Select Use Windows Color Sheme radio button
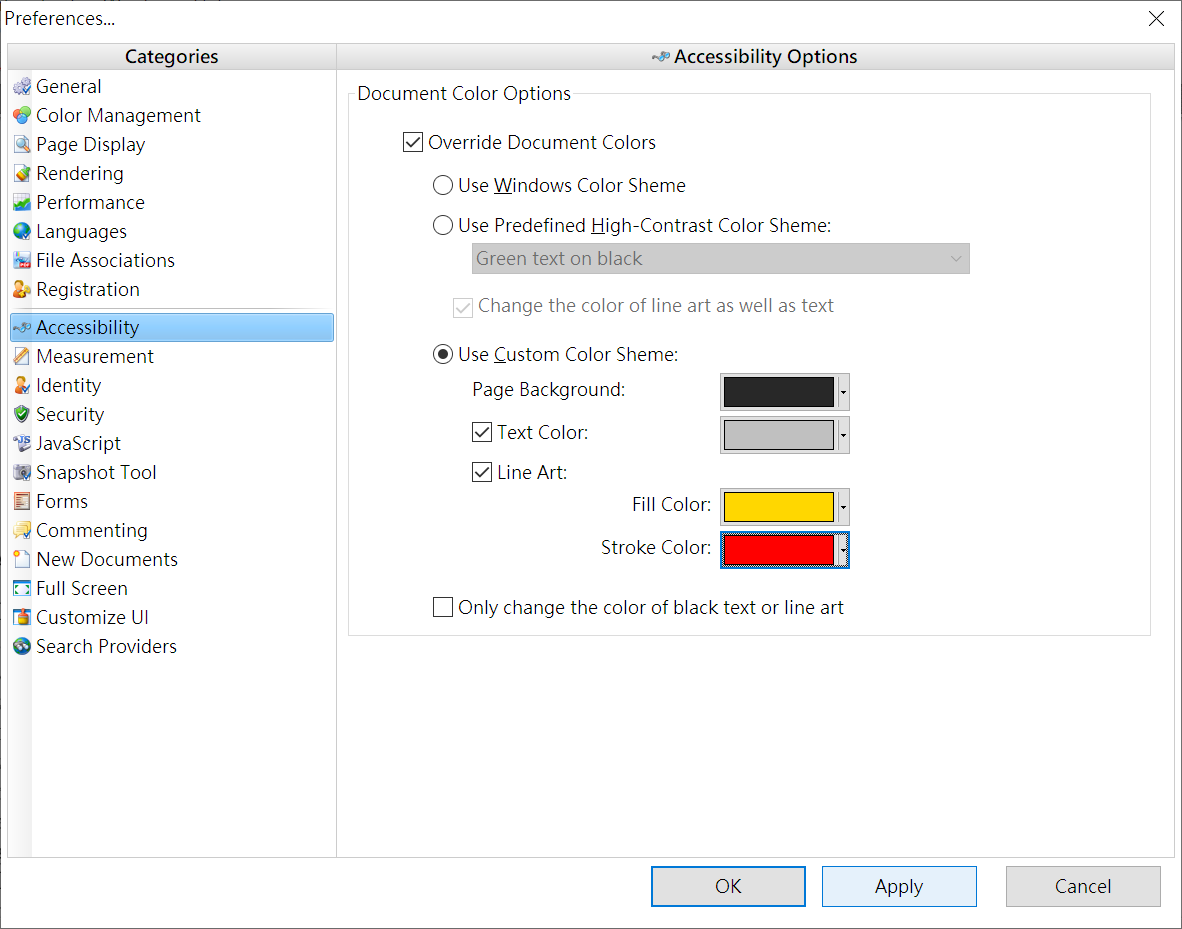 coord(443,185)
